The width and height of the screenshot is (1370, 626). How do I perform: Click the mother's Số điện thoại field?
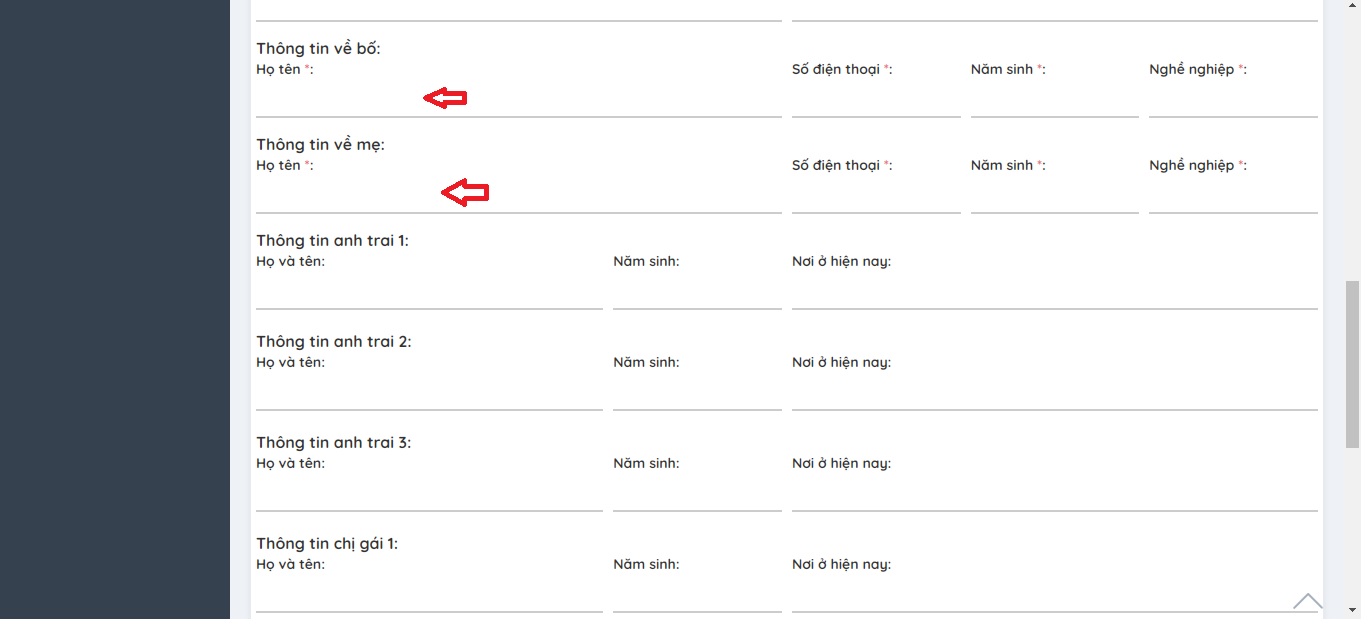875,196
